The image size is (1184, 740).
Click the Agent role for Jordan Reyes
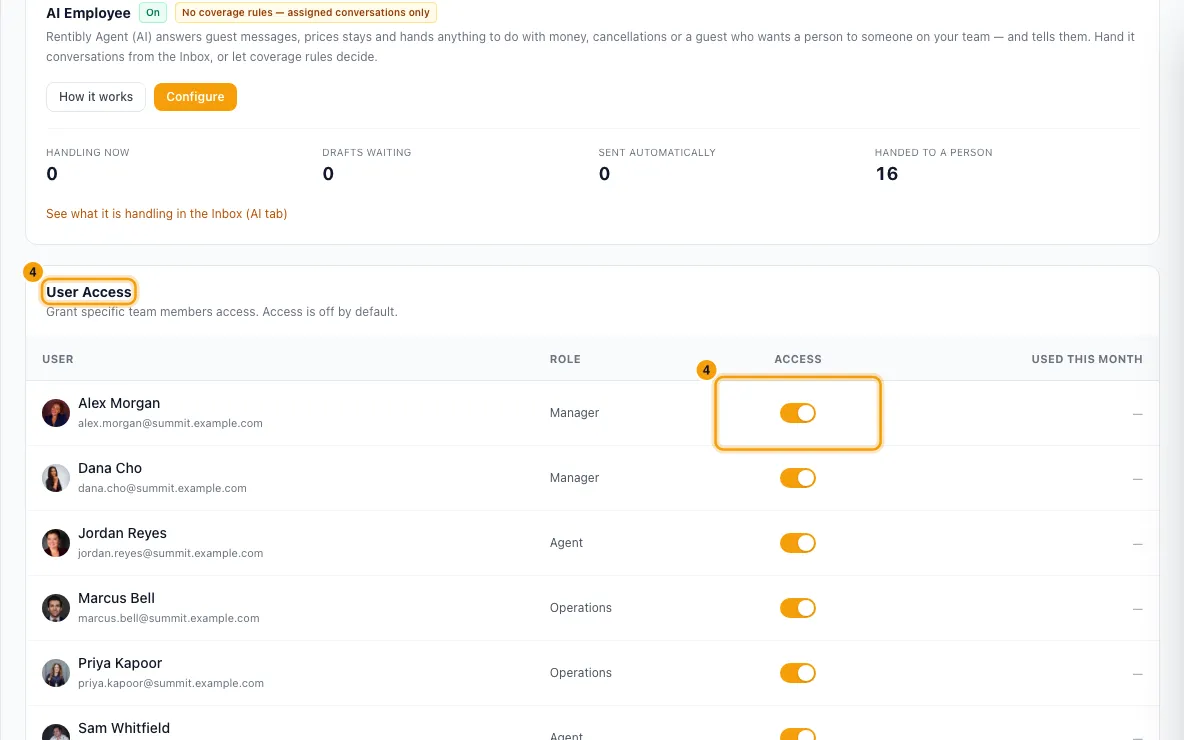pyautogui.click(x=566, y=543)
